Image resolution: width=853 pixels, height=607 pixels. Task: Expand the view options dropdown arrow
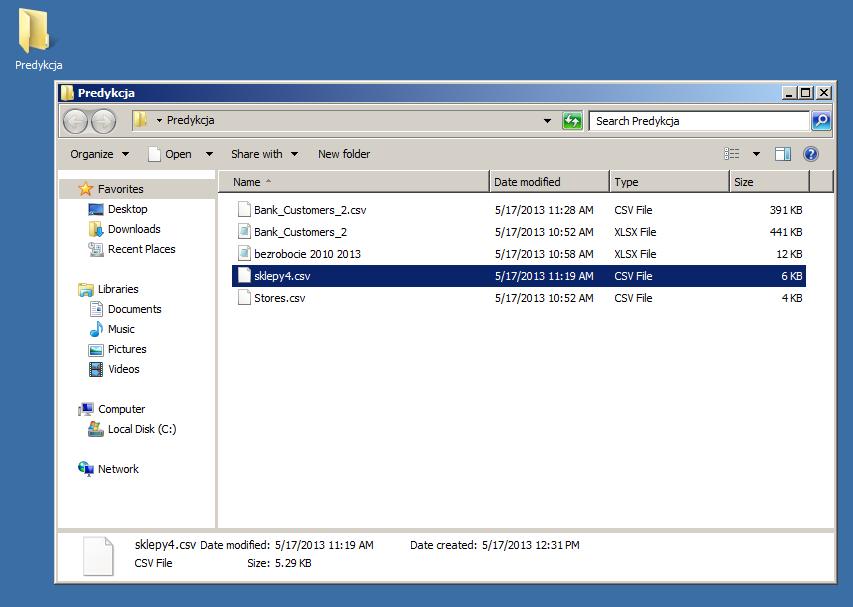tap(756, 154)
